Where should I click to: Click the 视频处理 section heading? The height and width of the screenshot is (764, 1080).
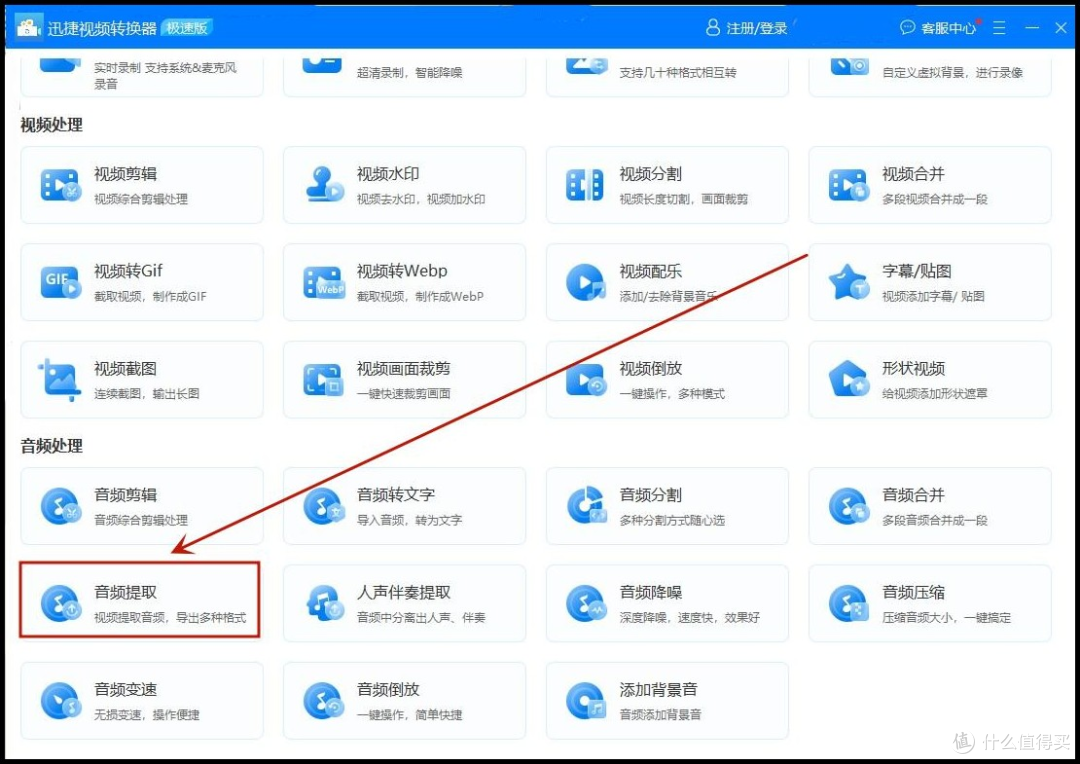click(52, 125)
